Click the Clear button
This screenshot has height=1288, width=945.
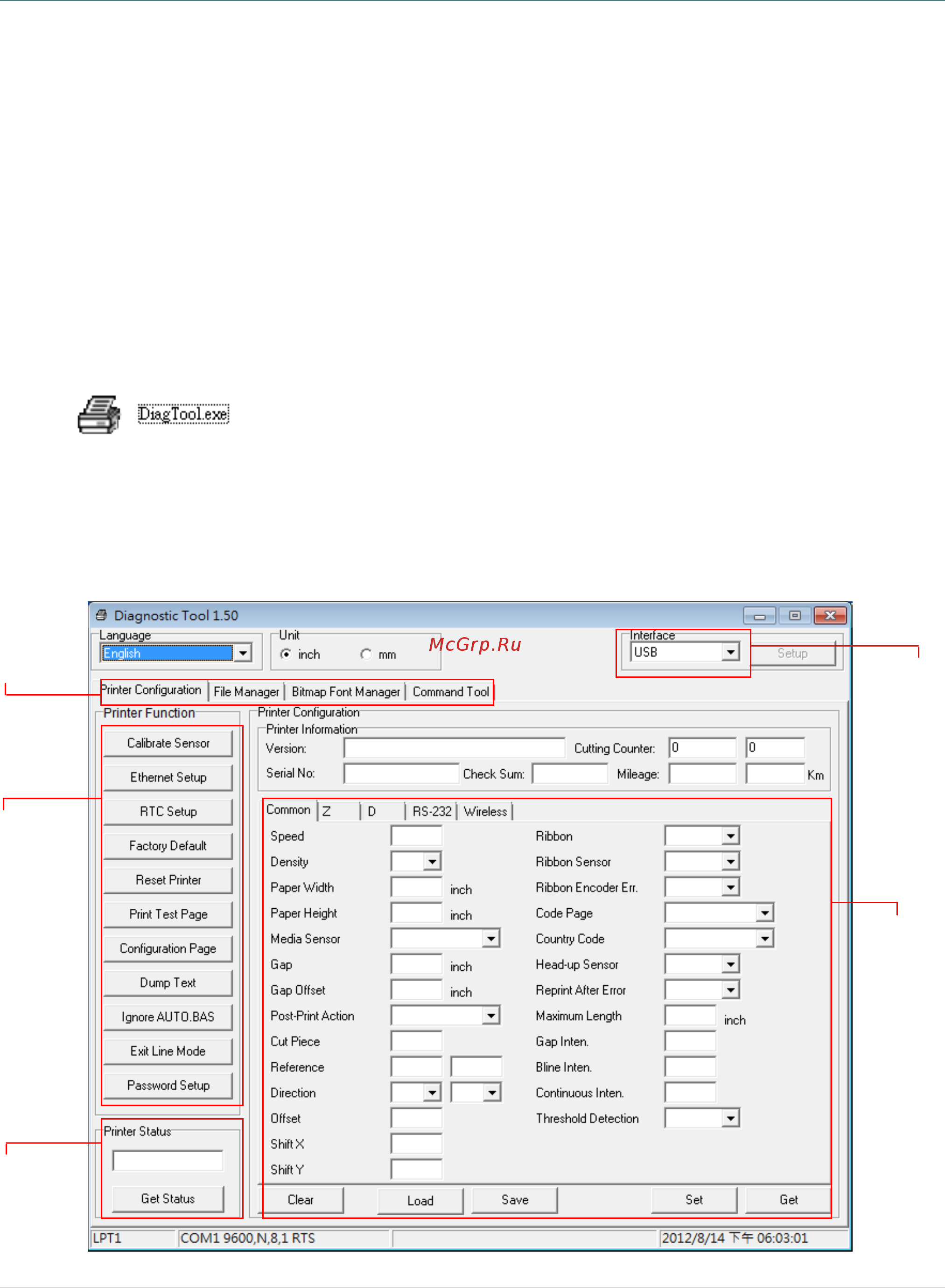pos(301,1200)
